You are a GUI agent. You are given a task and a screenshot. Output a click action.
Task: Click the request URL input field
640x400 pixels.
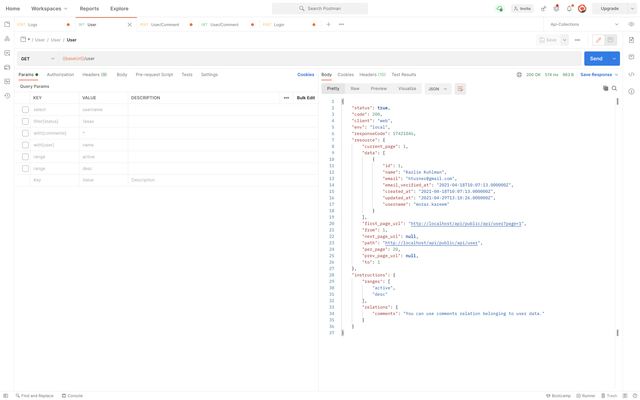click(x=320, y=59)
